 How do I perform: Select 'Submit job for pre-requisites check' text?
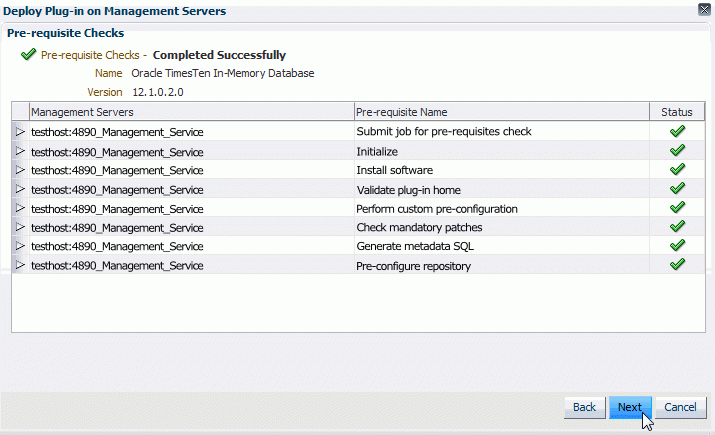click(x=444, y=132)
